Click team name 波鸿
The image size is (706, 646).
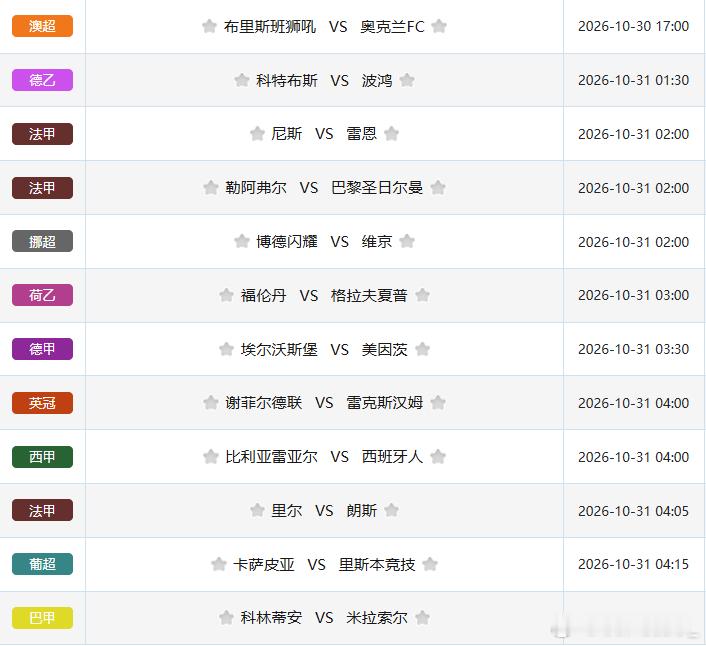(377, 81)
